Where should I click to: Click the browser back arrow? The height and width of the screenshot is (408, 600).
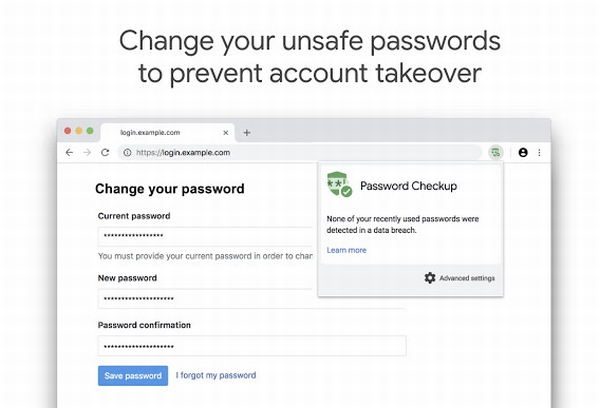[69, 153]
